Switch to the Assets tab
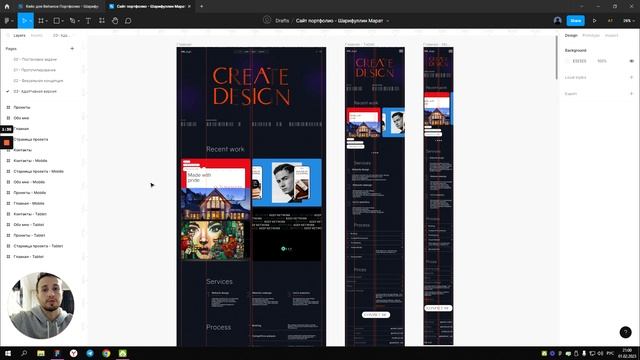 [37, 36]
